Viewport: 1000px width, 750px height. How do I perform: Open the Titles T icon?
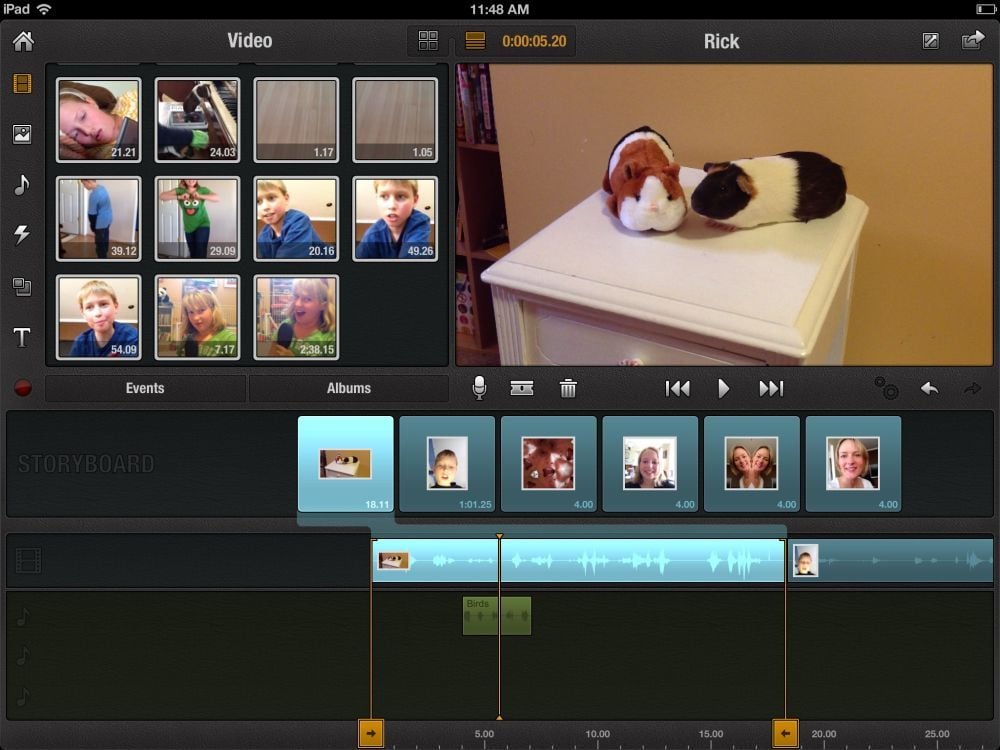click(x=22, y=338)
